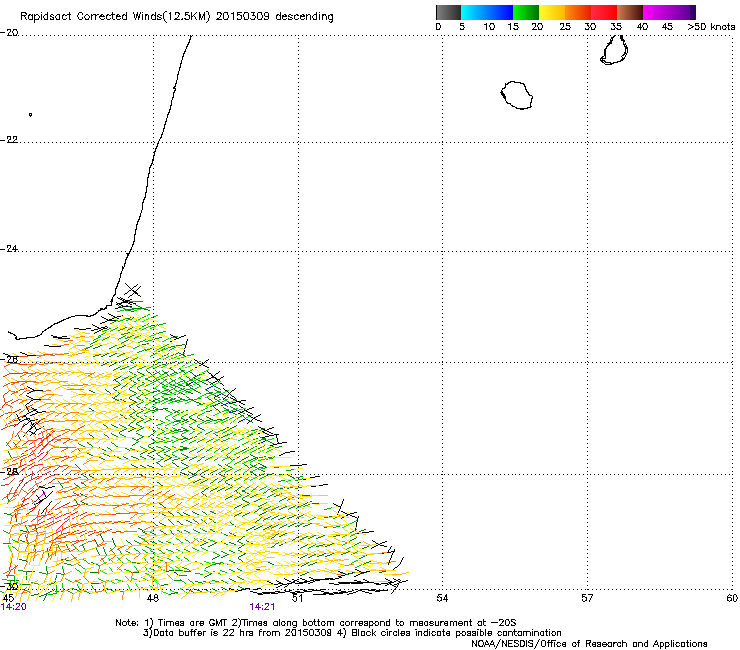Screen dimensions: 740x650
Task: Click the '60' longitude axis label
Action: [732, 598]
